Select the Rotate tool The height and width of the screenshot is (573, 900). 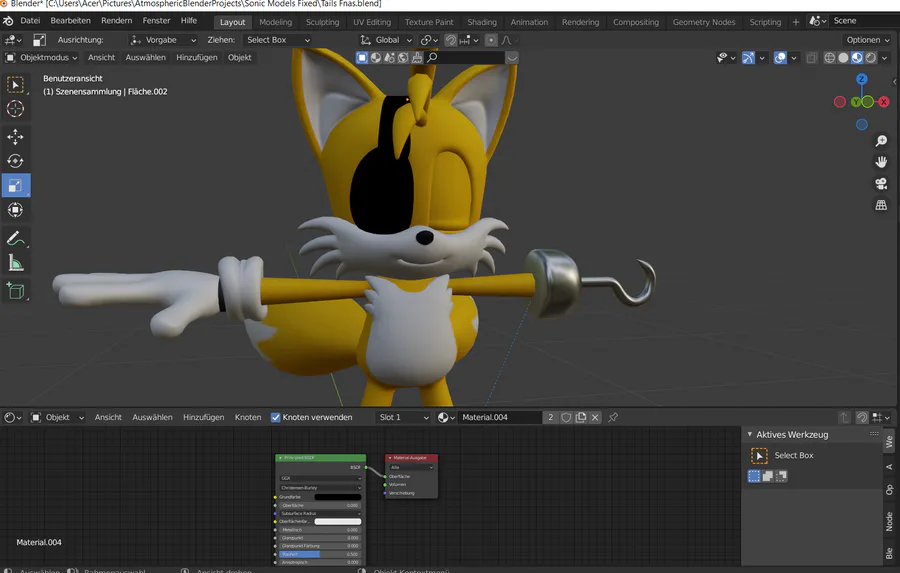click(15, 161)
